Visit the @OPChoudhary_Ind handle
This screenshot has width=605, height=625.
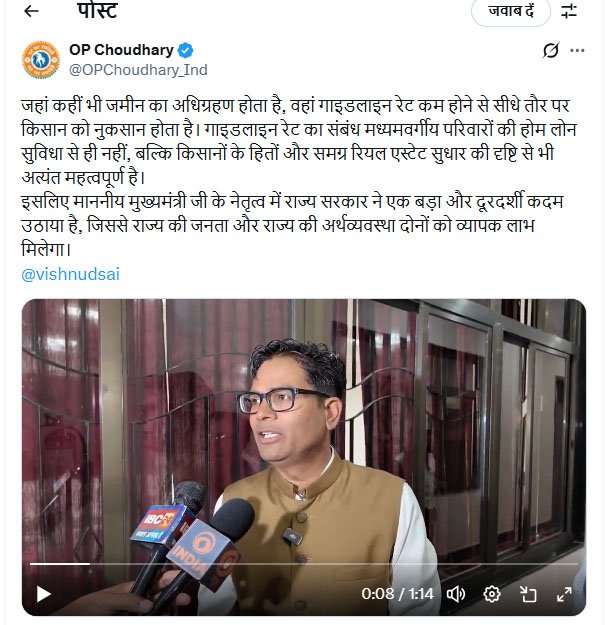point(138,70)
